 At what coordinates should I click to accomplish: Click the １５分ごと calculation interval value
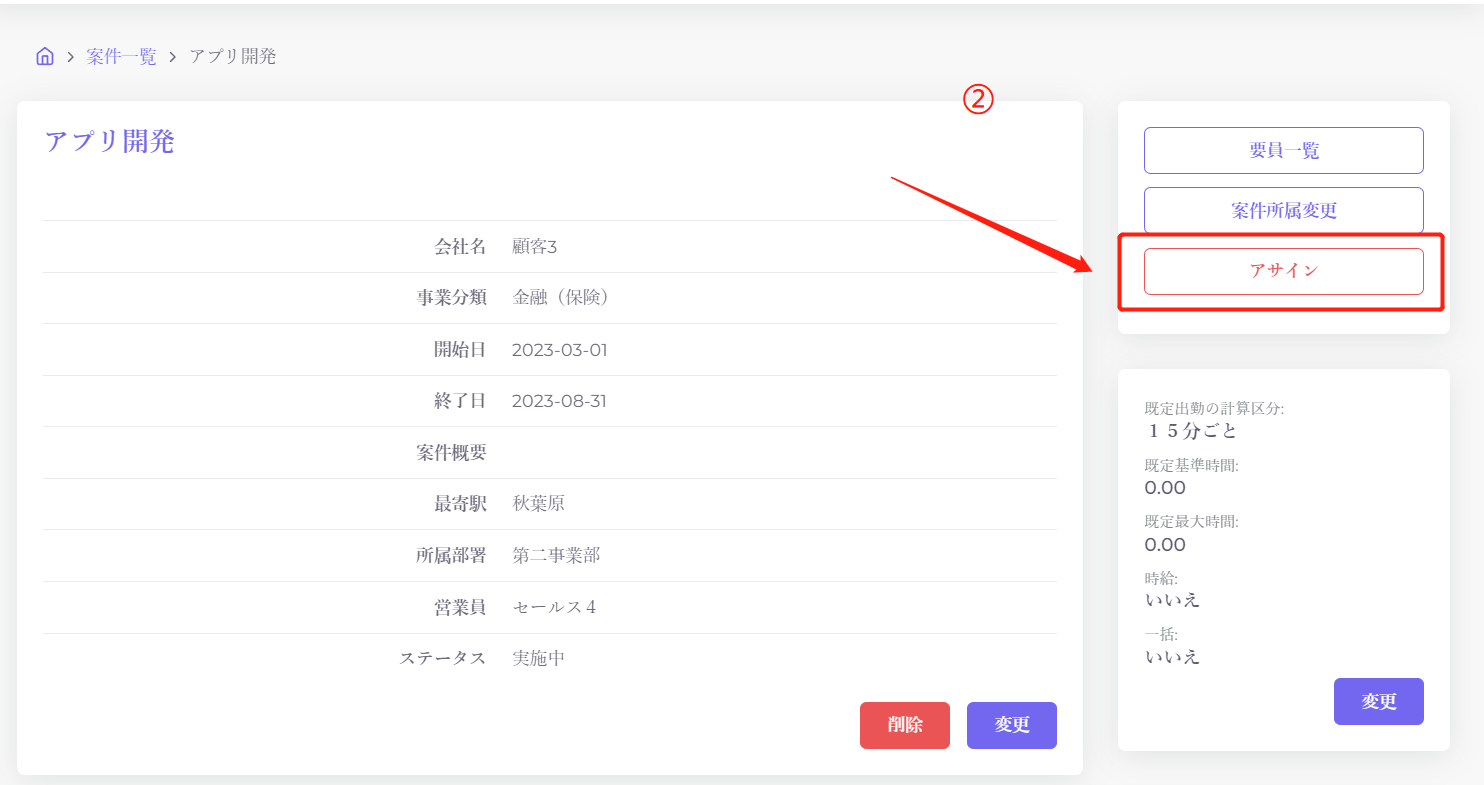coord(1191,431)
